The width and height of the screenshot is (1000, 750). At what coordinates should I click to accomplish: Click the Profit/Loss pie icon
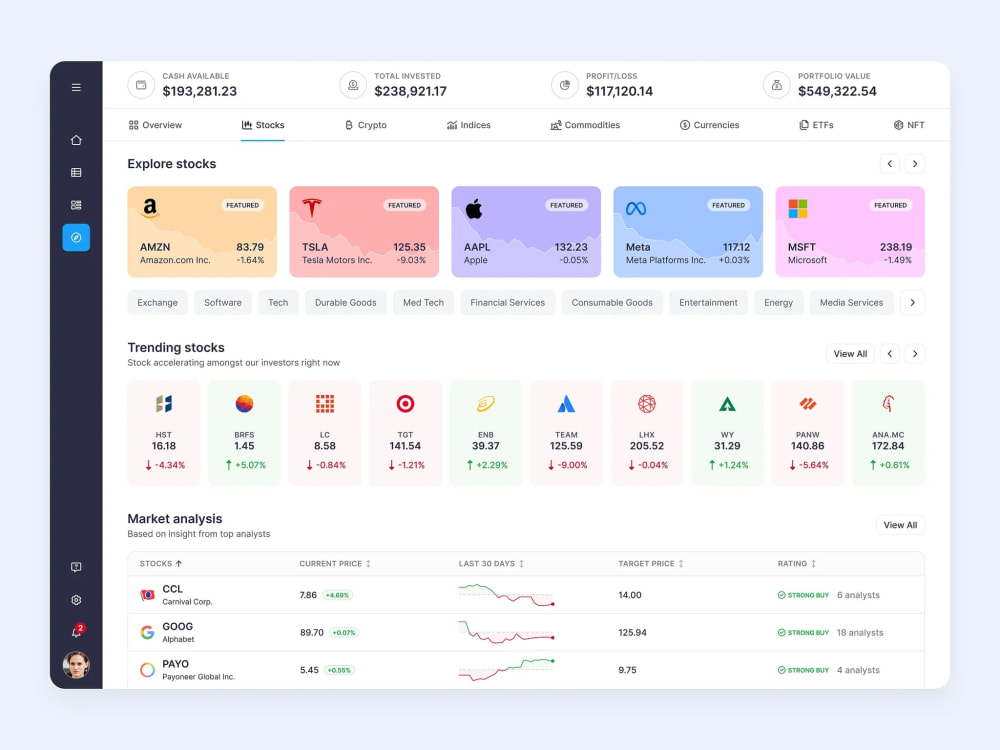(564, 85)
